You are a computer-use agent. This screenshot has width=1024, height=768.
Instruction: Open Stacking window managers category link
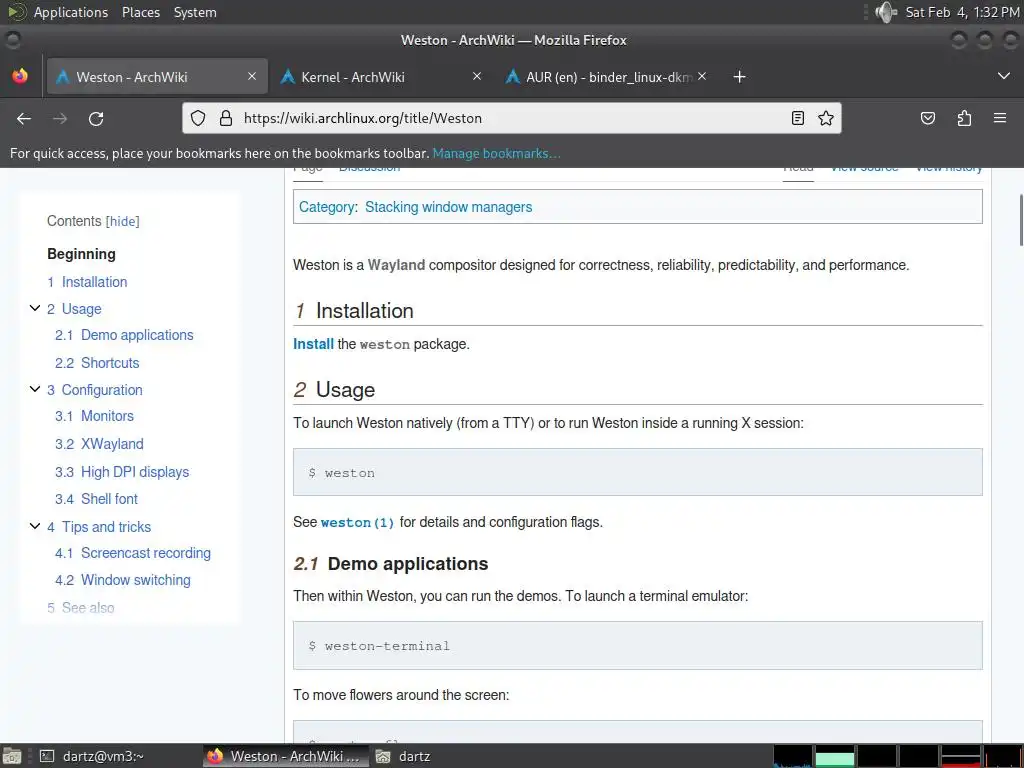[448, 207]
